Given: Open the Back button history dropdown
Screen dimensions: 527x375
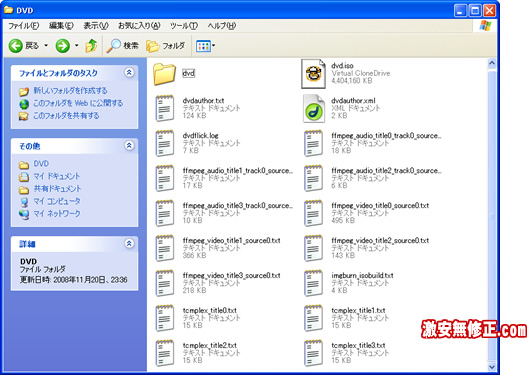Looking at the screenshot, I should click(46, 45).
